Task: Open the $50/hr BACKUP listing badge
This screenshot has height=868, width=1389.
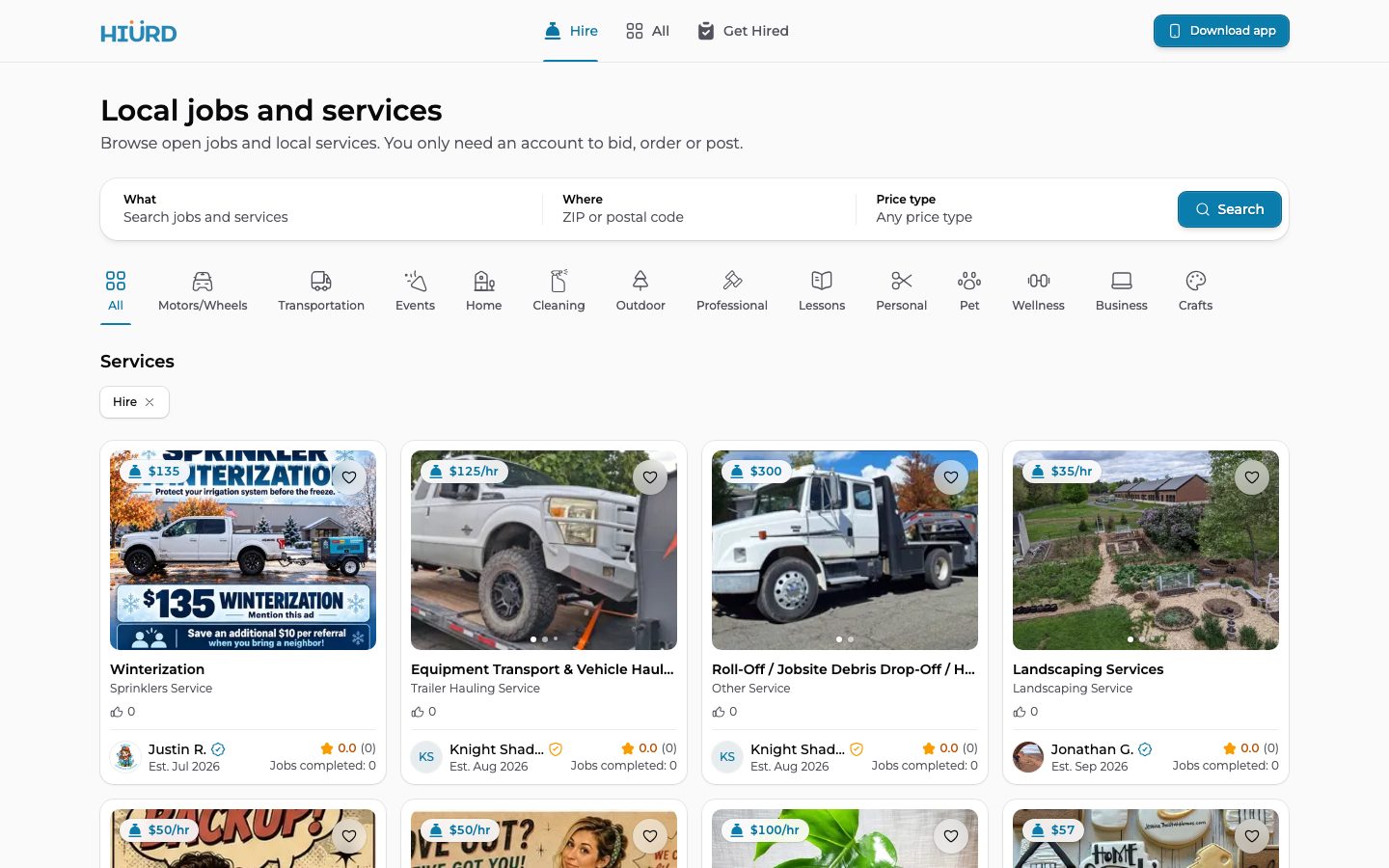Action: (x=159, y=830)
